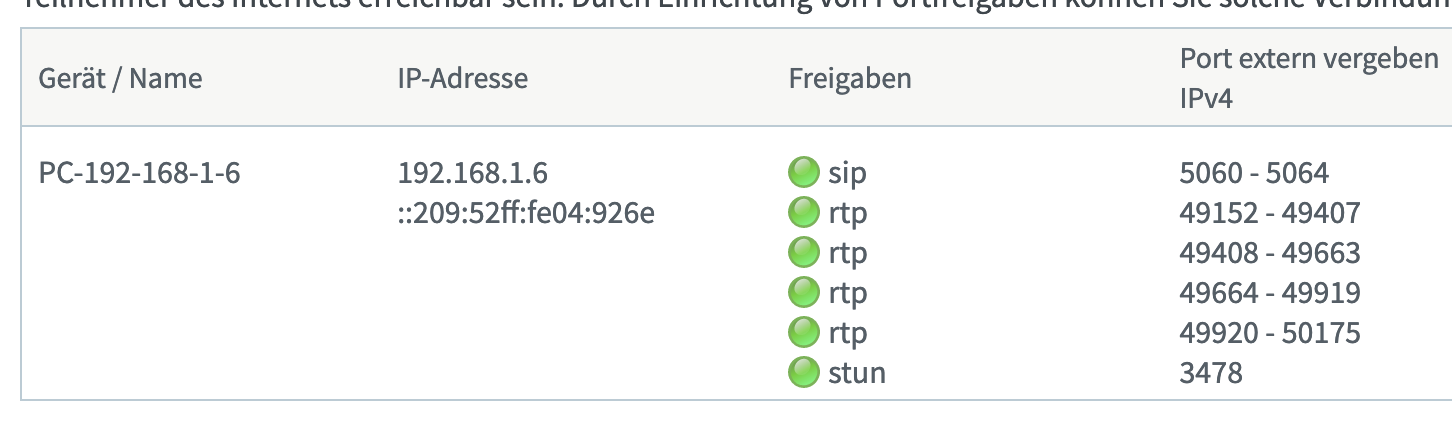Click port range 49408 - 49663
Viewport: 1452px width, 448px height.
pyautogui.click(x=1270, y=253)
